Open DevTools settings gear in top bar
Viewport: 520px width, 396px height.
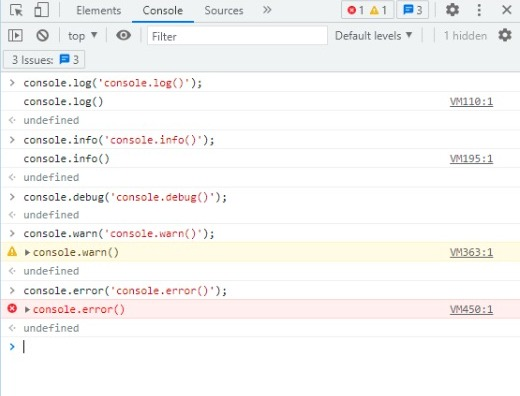pos(452,10)
